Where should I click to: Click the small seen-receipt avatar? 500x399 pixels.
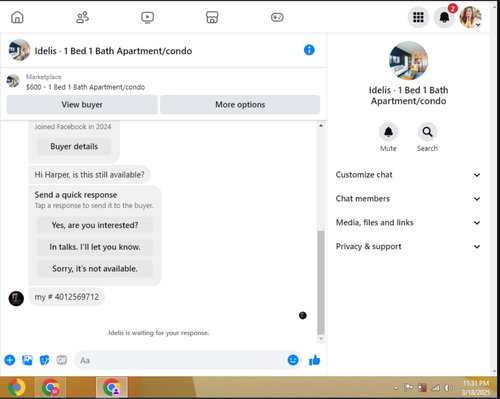303,315
